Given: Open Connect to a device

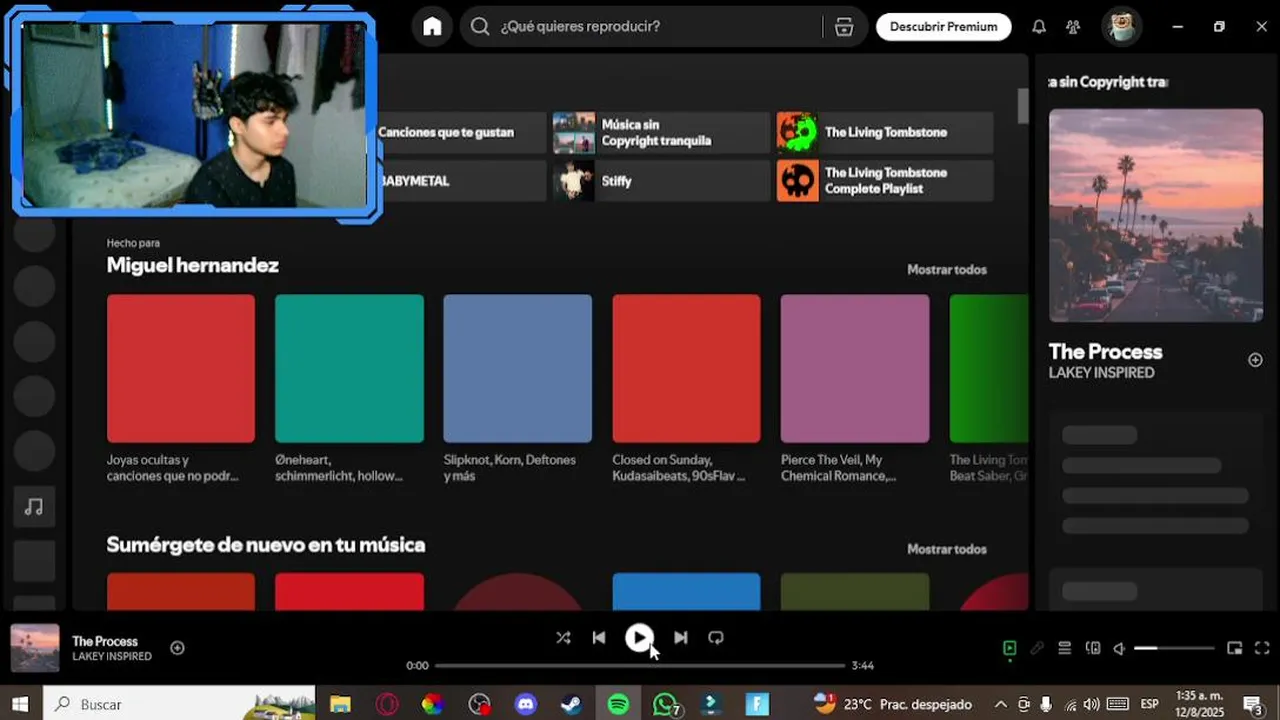Looking at the screenshot, I should tap(1093, 648).
